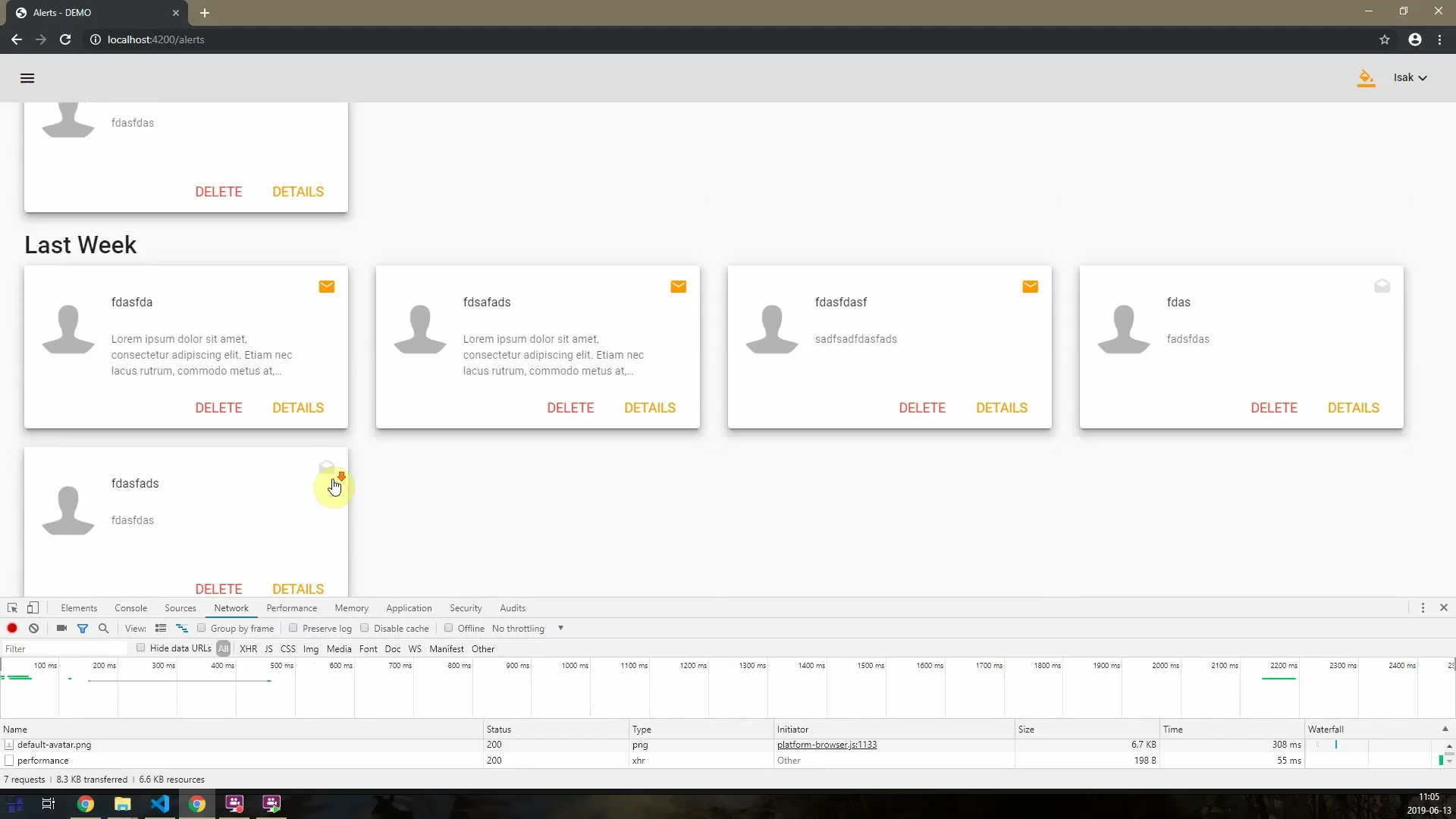1456x819 pixels.
Task: Switch to Console tab
Action: pyautogui.click(x=130, y=608)
